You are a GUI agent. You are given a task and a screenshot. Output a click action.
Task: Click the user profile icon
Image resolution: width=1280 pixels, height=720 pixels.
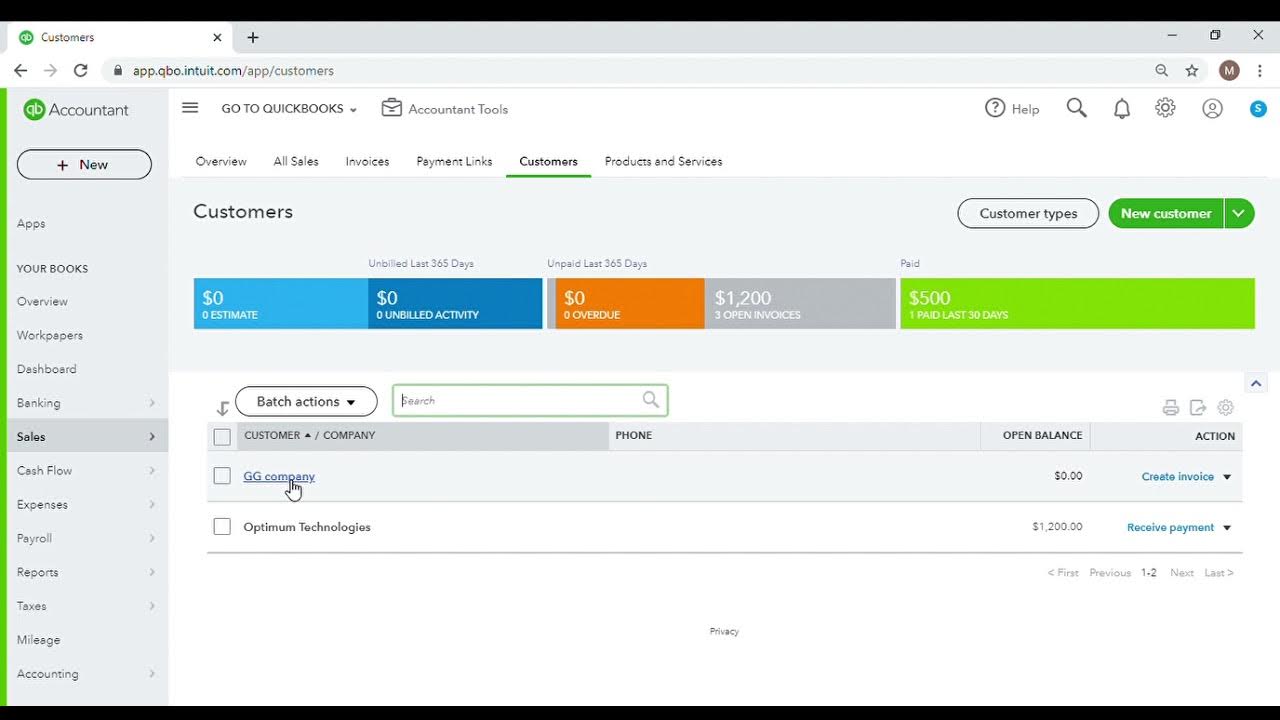click(x=1212, y=109)
